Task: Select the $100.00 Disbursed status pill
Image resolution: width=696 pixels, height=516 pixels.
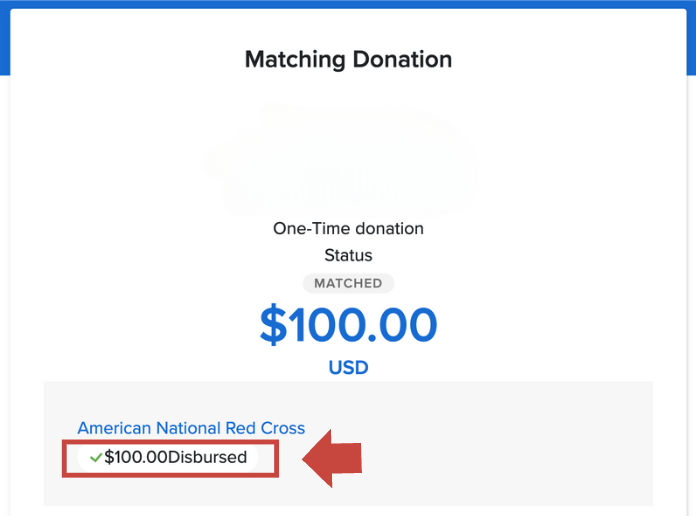Action: coord(168,458)
